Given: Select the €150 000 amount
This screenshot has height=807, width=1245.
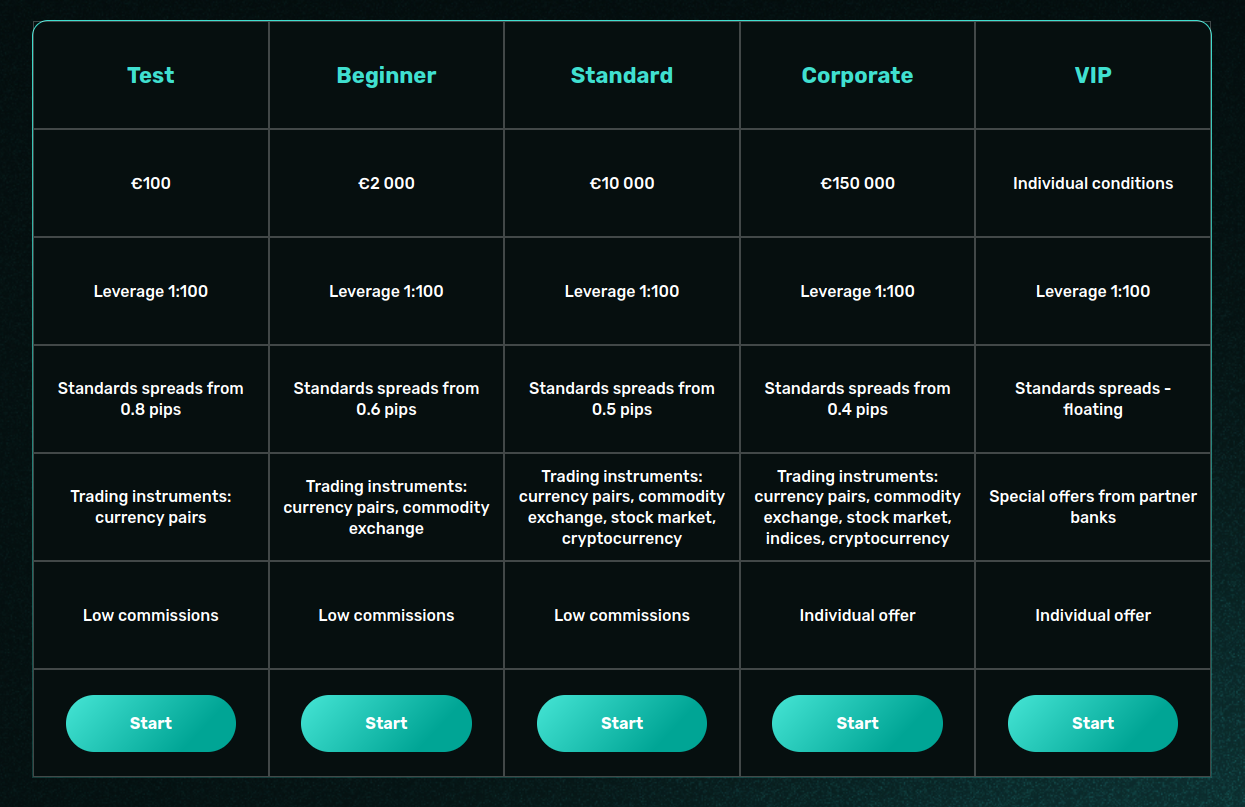Looking at the screenshot, I should (857, 183).
